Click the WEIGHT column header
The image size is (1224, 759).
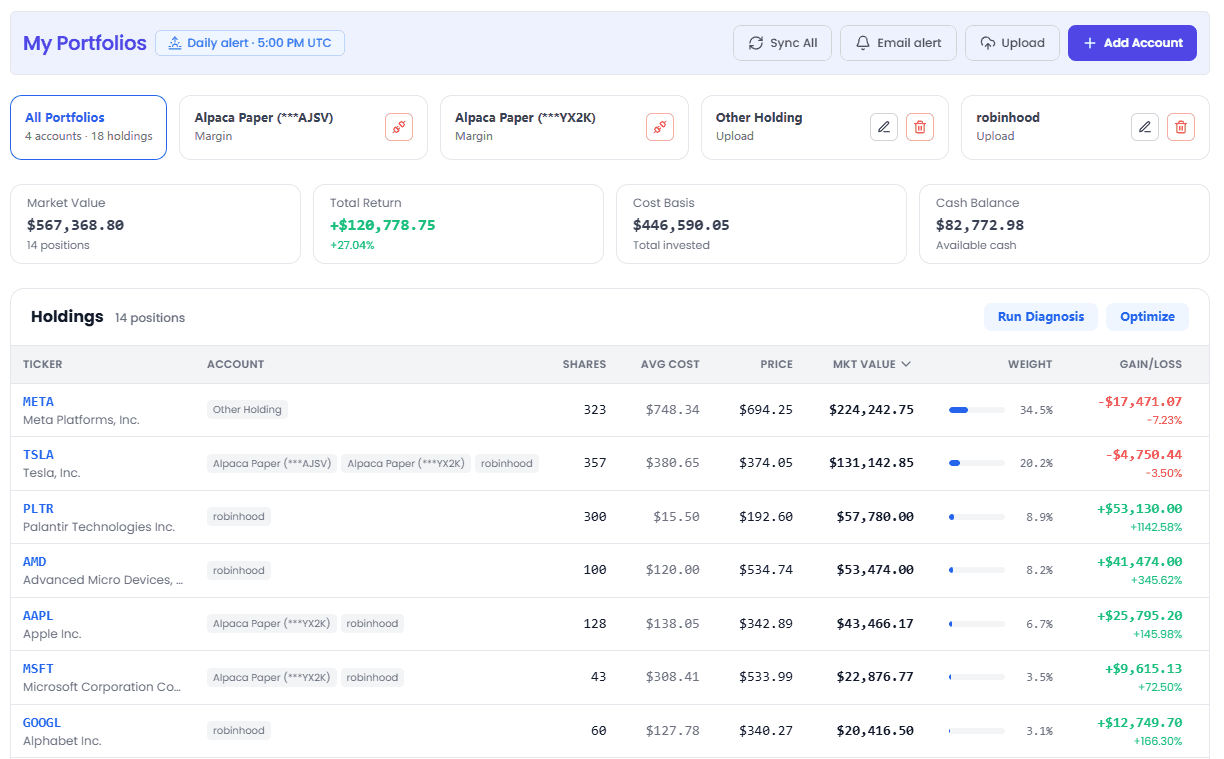coord(1030,364)
